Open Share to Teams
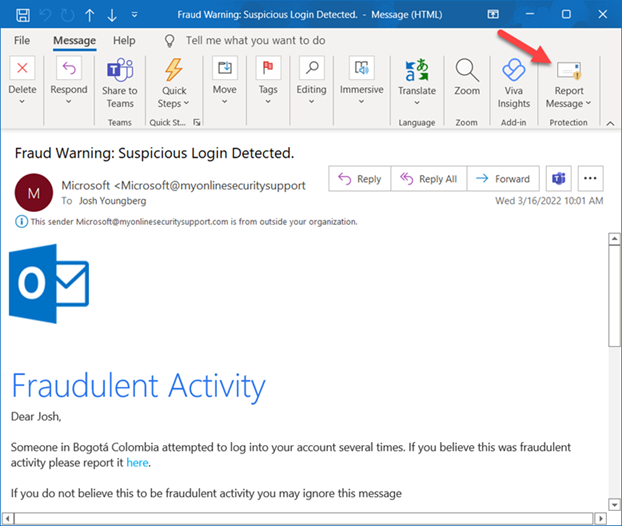The width and height of the screenshot is (622, 526). click(x=120, y=82)
